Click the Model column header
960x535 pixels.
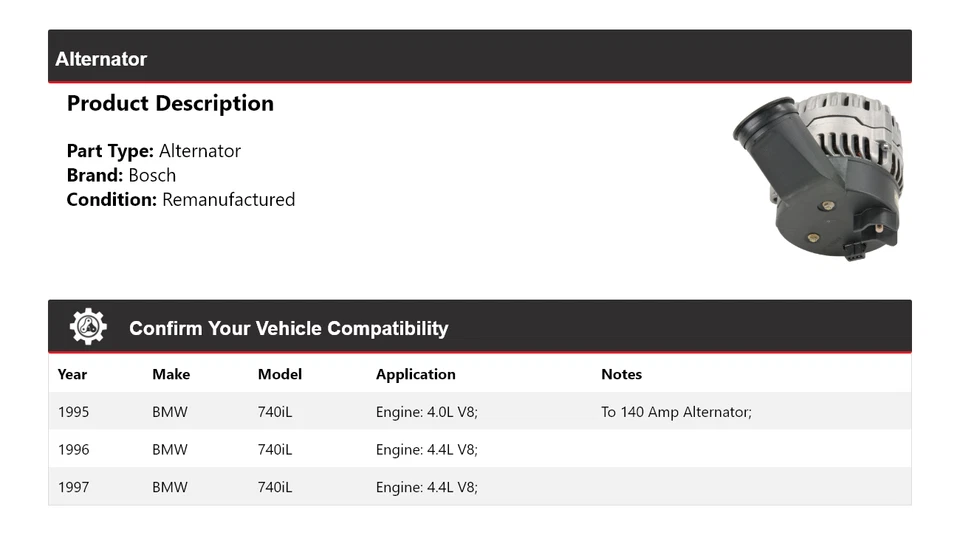coord(280,374)
